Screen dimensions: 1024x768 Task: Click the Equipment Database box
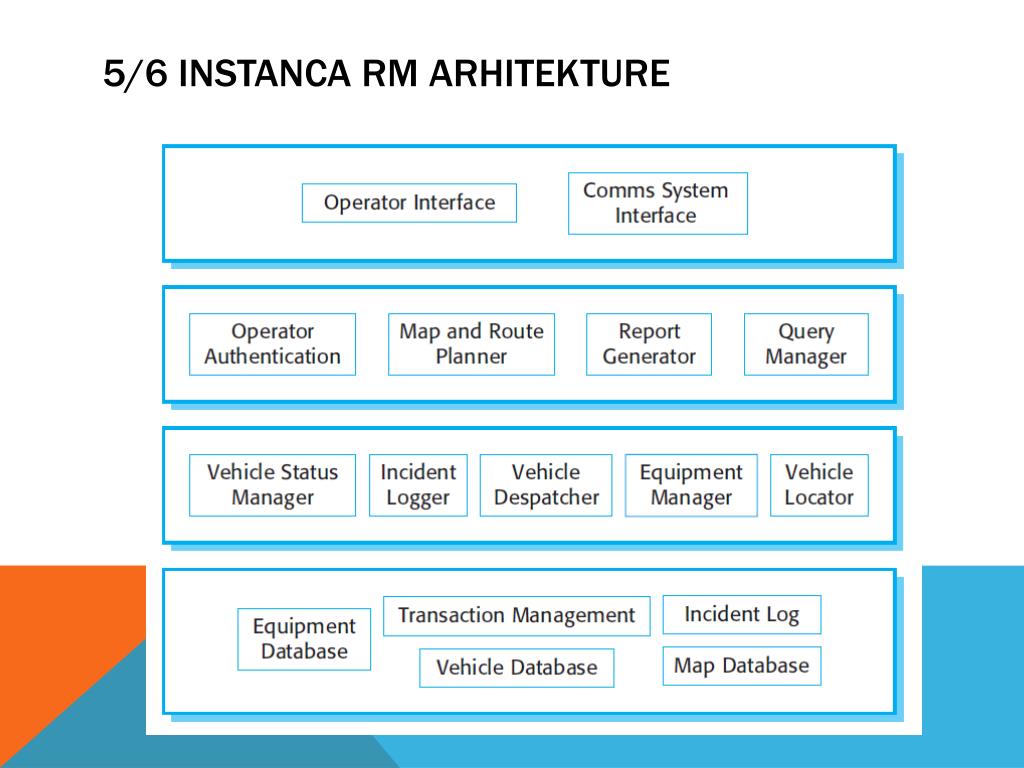point(304,639)
